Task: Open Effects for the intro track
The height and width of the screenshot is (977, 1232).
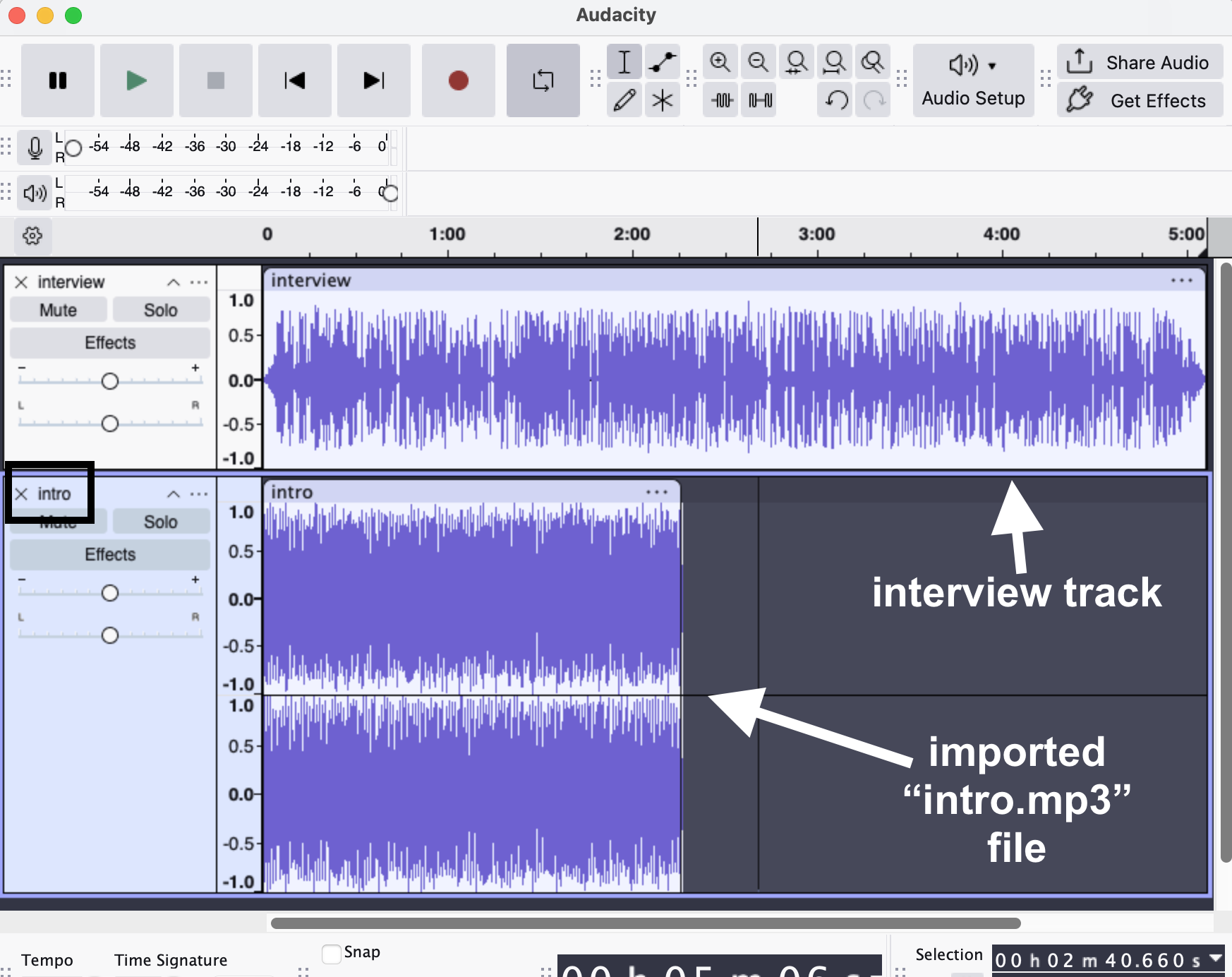Action: (x=110, y=554)
